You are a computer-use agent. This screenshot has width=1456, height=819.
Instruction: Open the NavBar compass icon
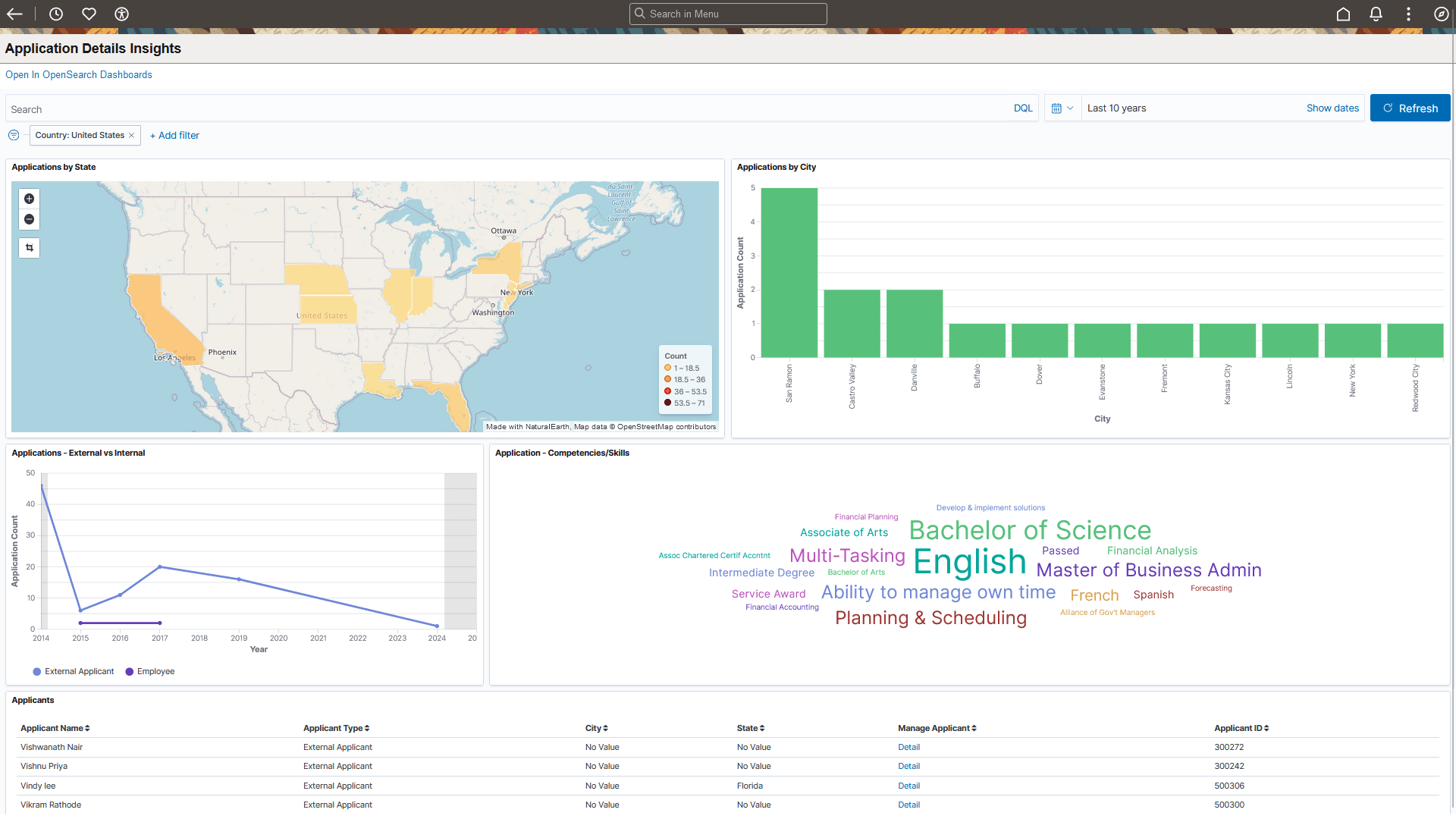pyautogui.click(x=1442, y=14)
